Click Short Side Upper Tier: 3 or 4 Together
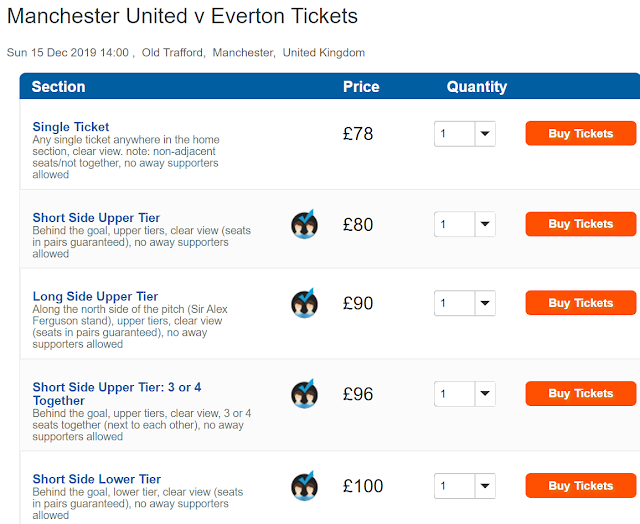This screenshot has width=640, height=524. [x=117, y=394]
